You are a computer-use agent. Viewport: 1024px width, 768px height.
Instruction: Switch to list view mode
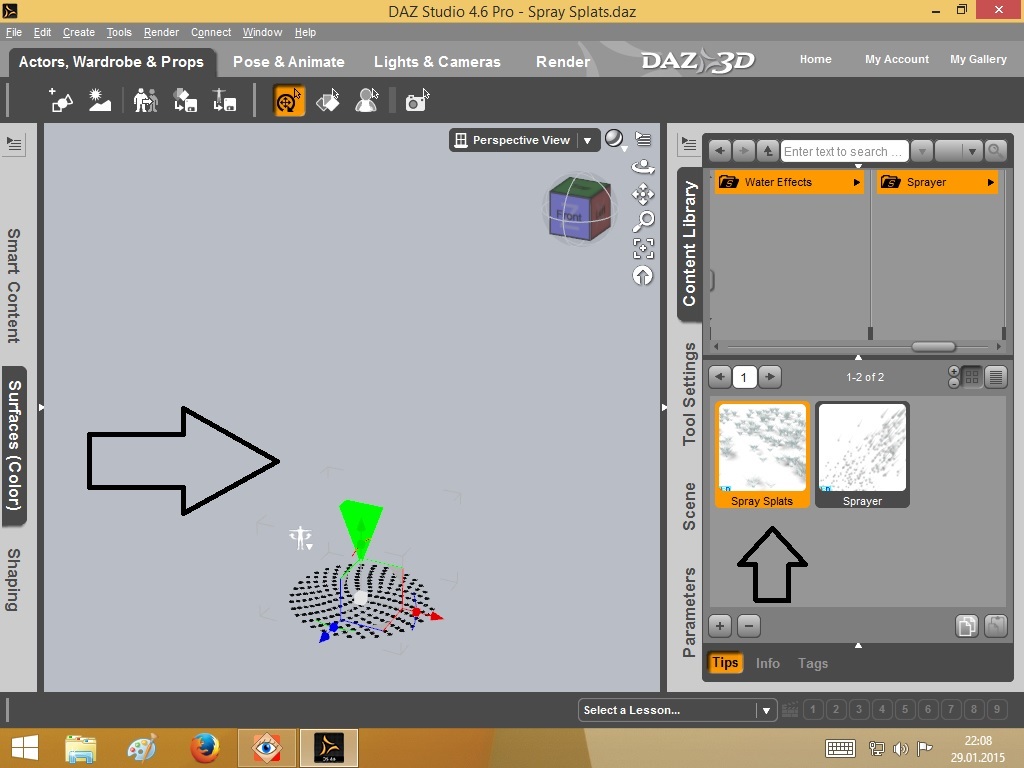point(996,377)
